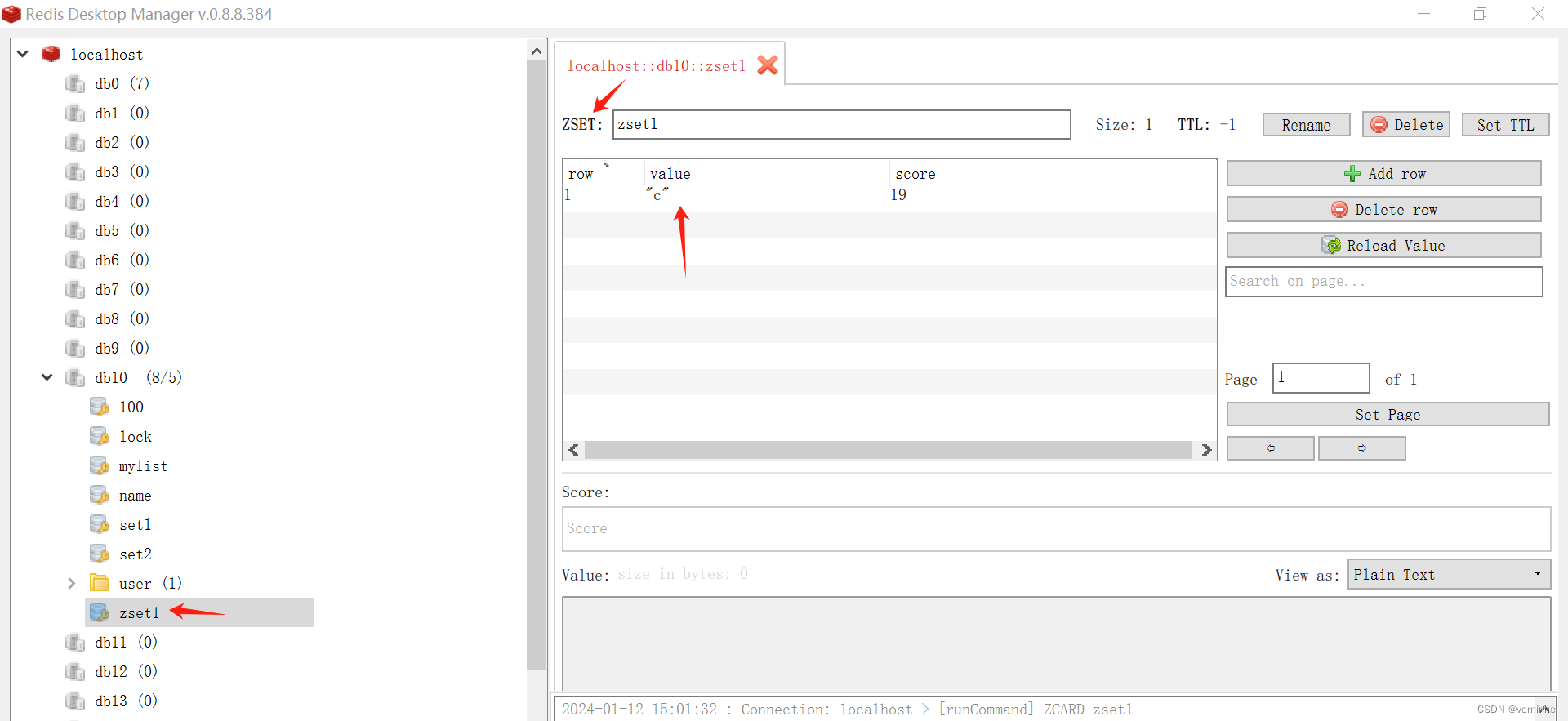Click the tree panel scroll-up arrow
The width and height of the screenshot is (1568, 721).
537,51
